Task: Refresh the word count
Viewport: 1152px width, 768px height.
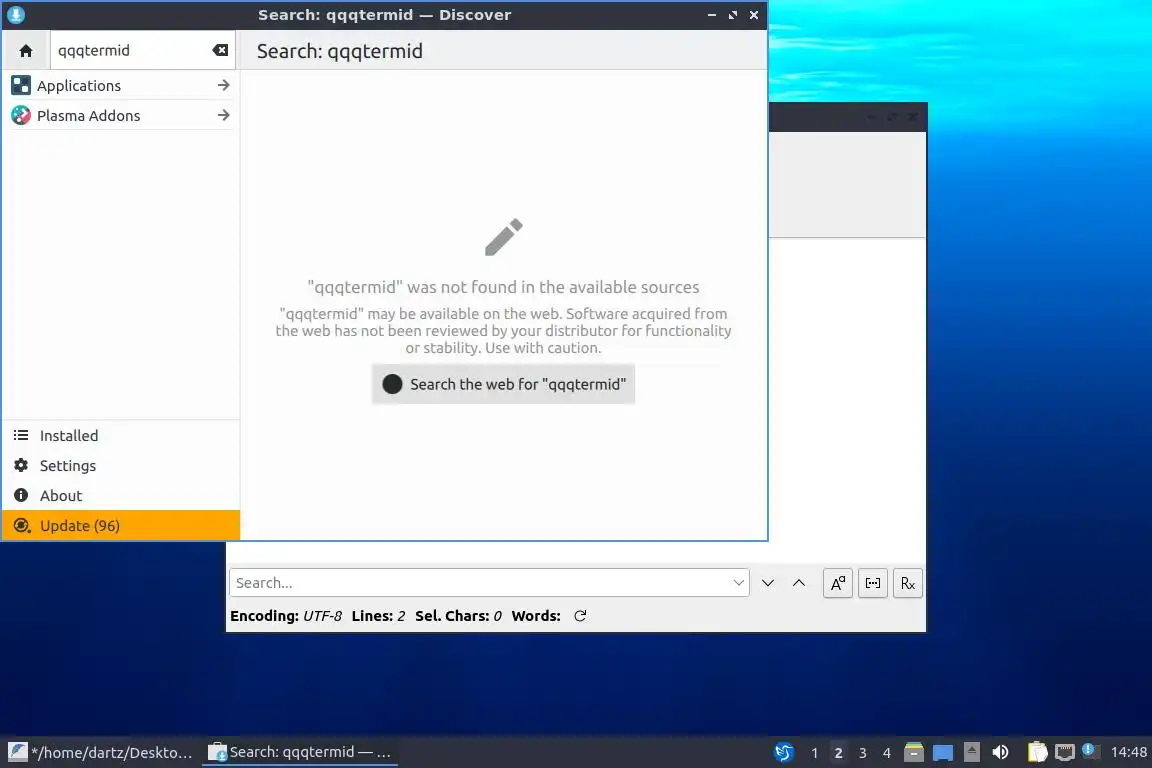Action: (580, 616)
